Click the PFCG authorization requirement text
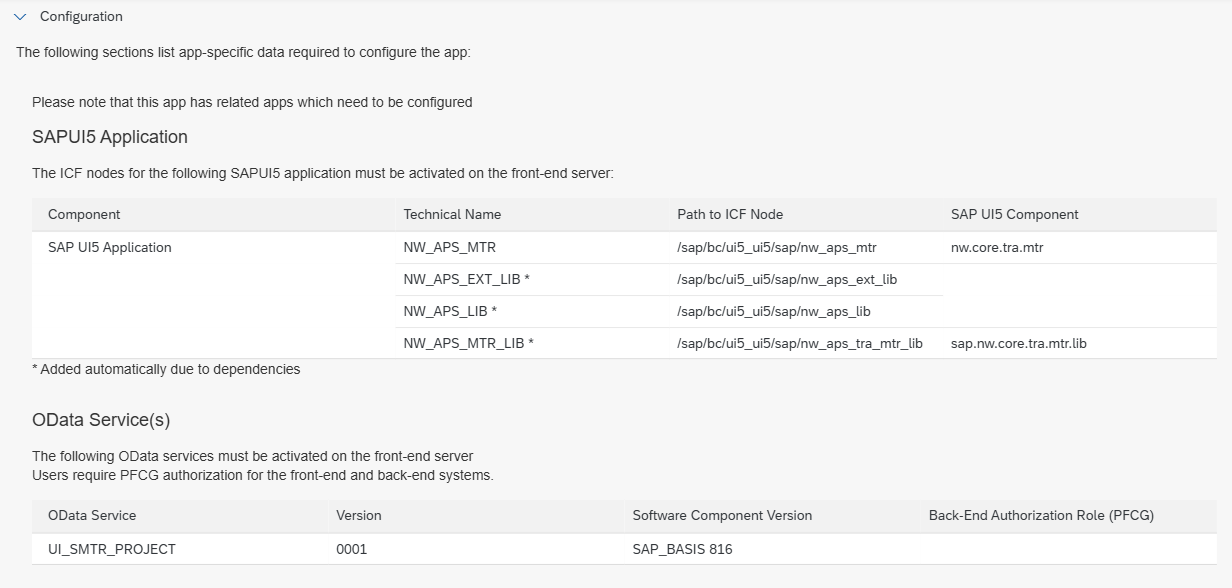 263,475
